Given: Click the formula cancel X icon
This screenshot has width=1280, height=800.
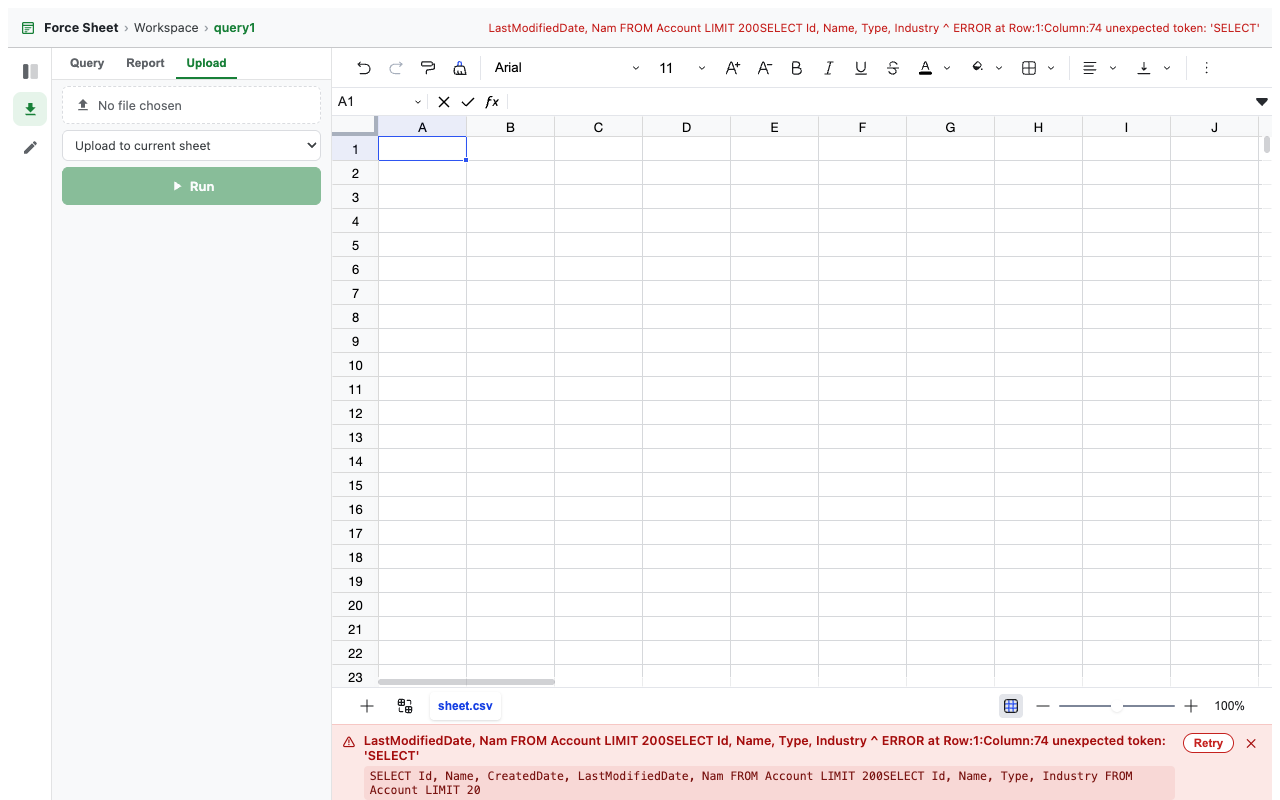Looking at the screenshot, I should (x=444, y=102).
